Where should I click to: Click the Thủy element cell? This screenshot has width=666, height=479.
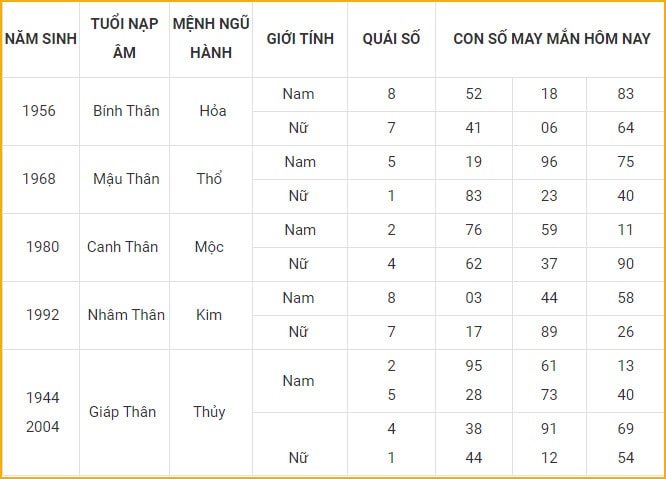209,412
